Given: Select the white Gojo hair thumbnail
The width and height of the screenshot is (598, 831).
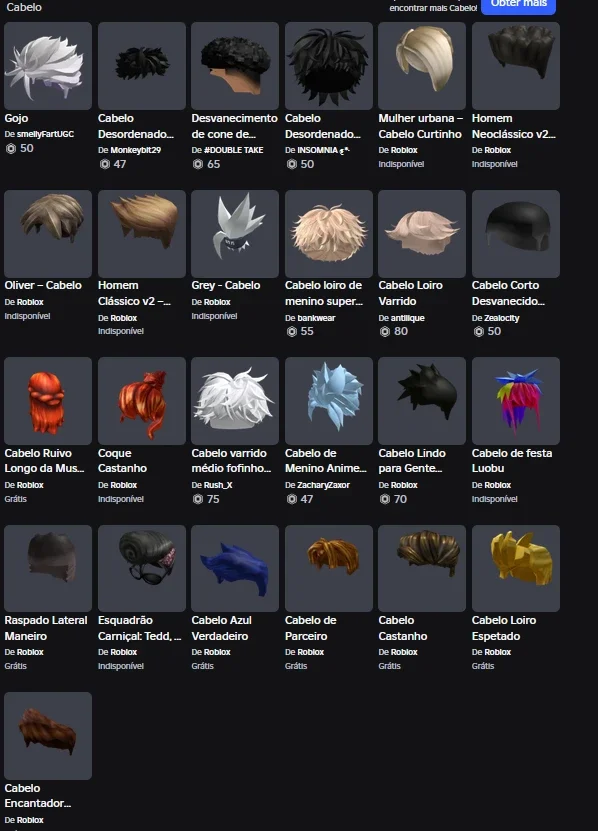Looking at the screenshot, I should click(48, 66).
